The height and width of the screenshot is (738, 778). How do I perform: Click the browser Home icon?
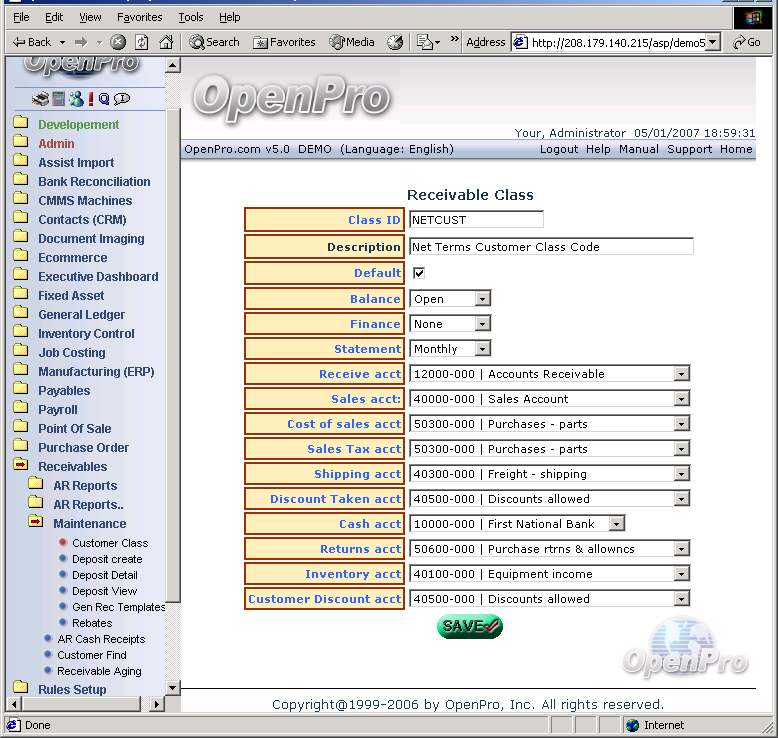tap(165, 42)
